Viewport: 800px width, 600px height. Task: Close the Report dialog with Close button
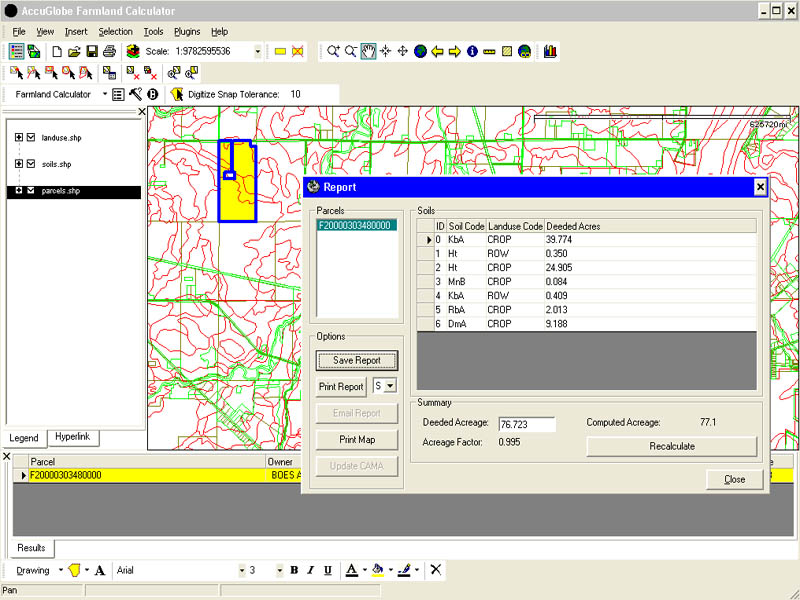click(x=735, y=480)
